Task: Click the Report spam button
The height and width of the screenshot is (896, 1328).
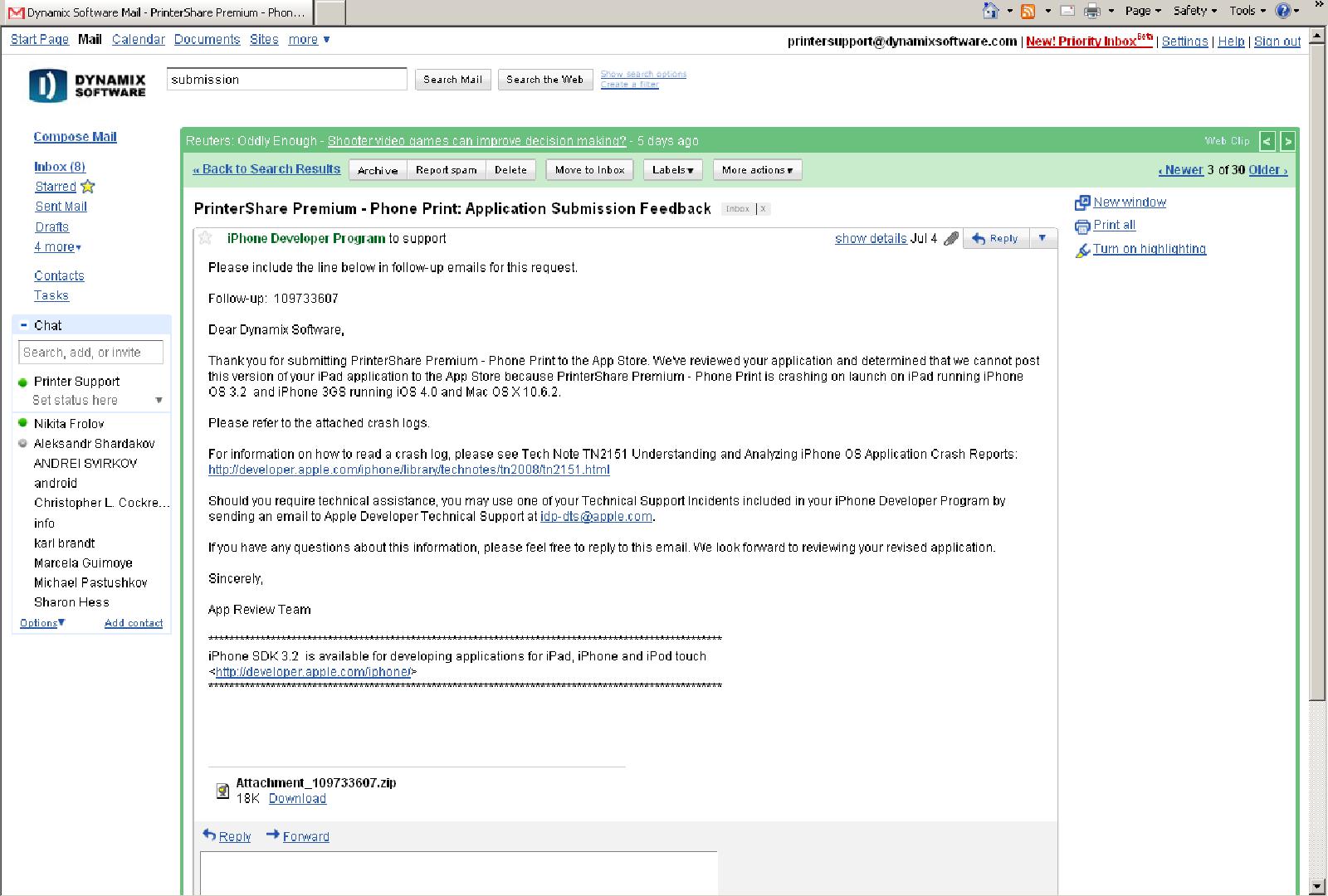Action: point(447,170)
